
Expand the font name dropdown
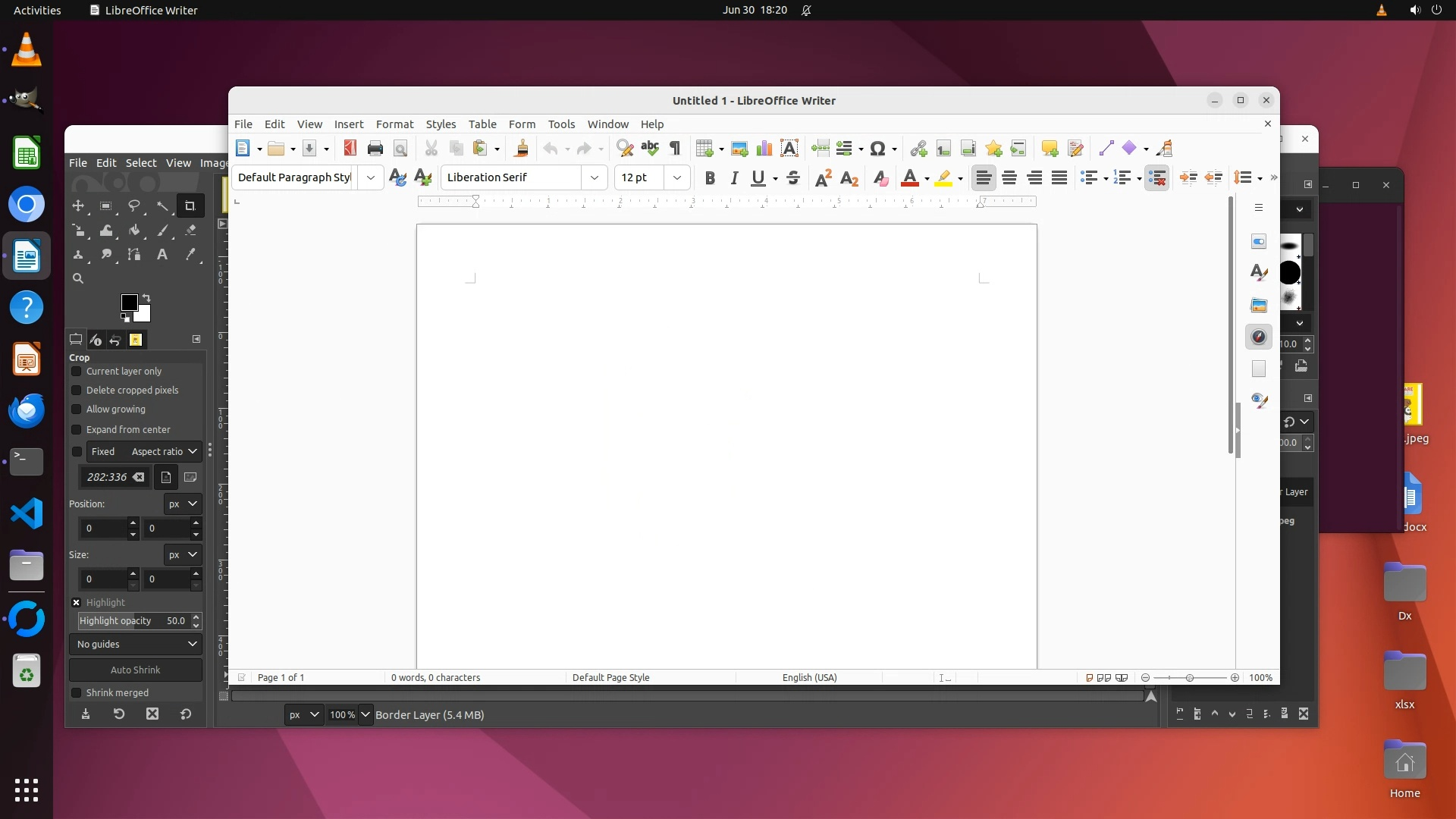(x=595, y=178)
